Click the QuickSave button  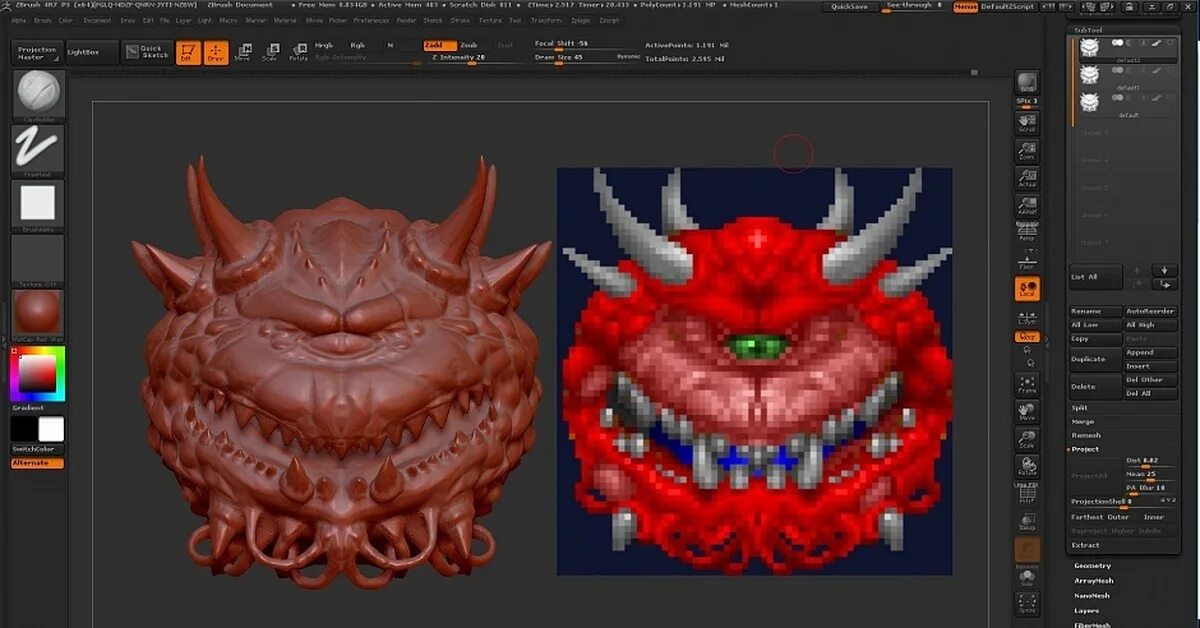click(x=850, y=6)
